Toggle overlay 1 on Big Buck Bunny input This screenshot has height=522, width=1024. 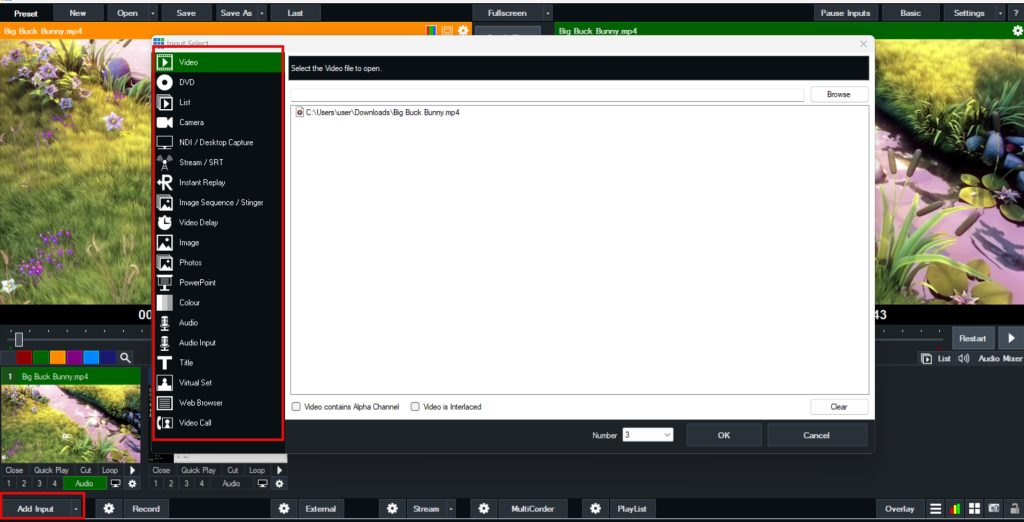(8, 483)
